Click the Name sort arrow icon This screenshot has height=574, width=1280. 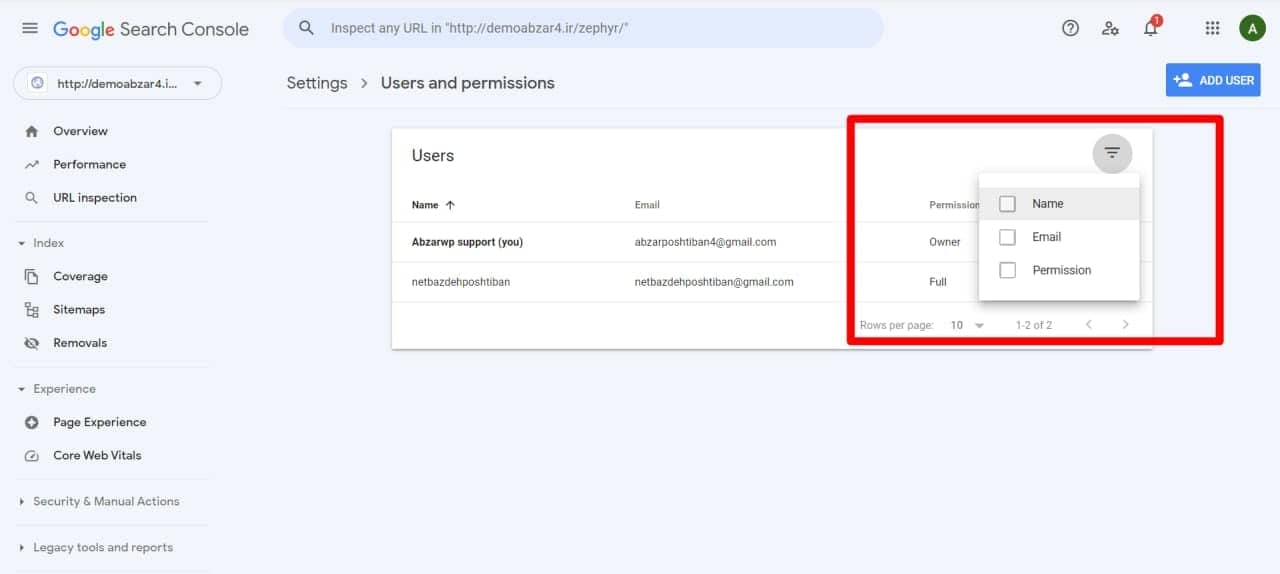[x=450, y=205]
